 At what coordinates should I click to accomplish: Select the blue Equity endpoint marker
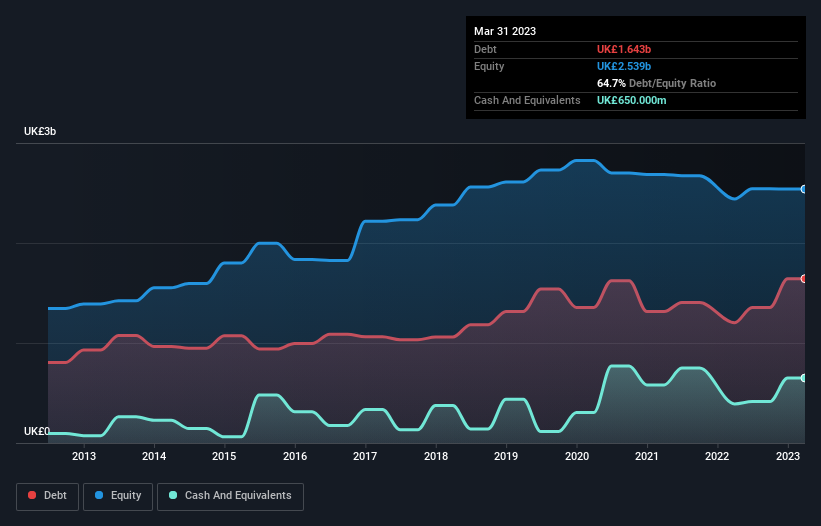[804, 189]
